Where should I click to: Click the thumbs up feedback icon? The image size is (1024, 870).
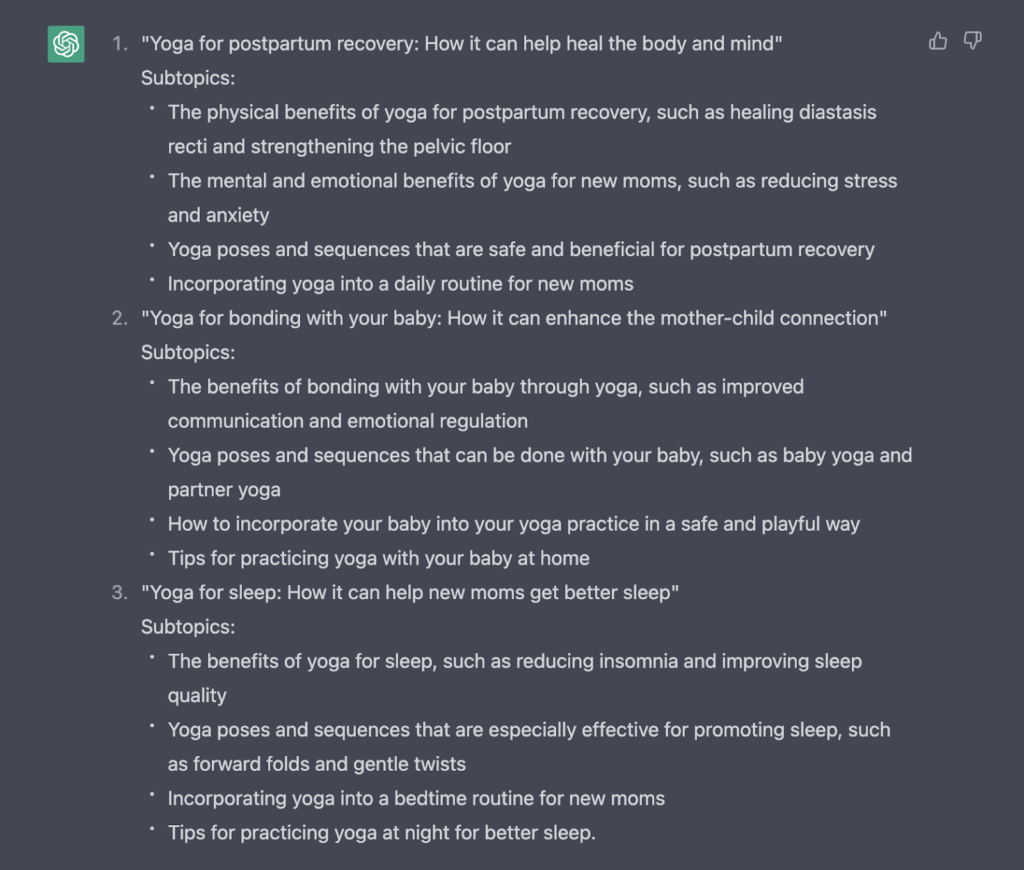pos(938,41)
